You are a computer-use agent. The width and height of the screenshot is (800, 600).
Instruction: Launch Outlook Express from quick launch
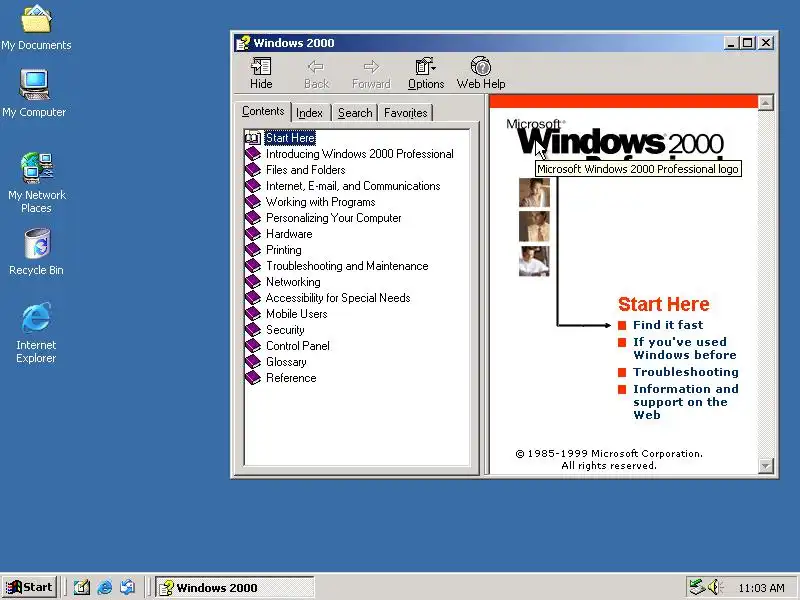128,588
